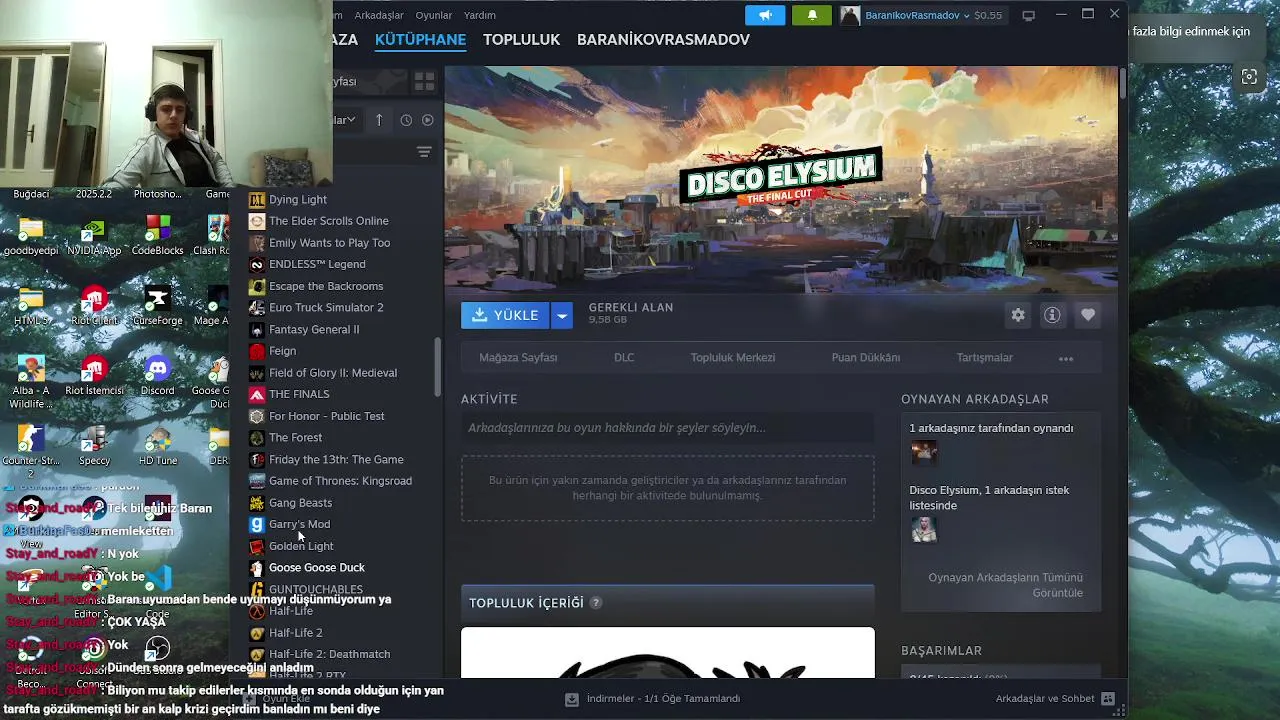This screenshot has height=720, width=1280.
Task: Open the Oyunlar menu
Action: [x=434, y=15]
